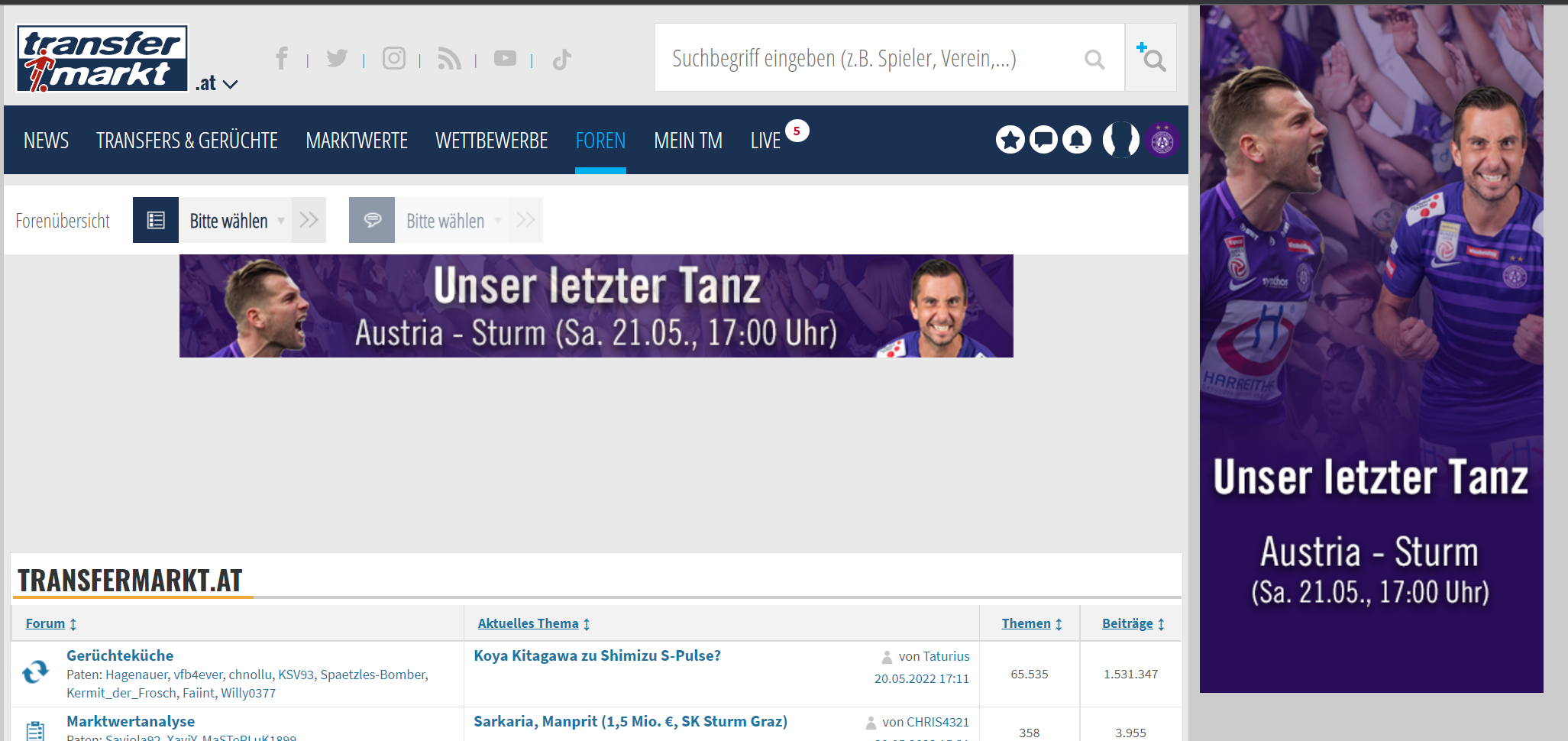The image size is (1568, 741).
Task: Open TRANSFERS & GERÜCHTE menu
Action: click(187, 141)
